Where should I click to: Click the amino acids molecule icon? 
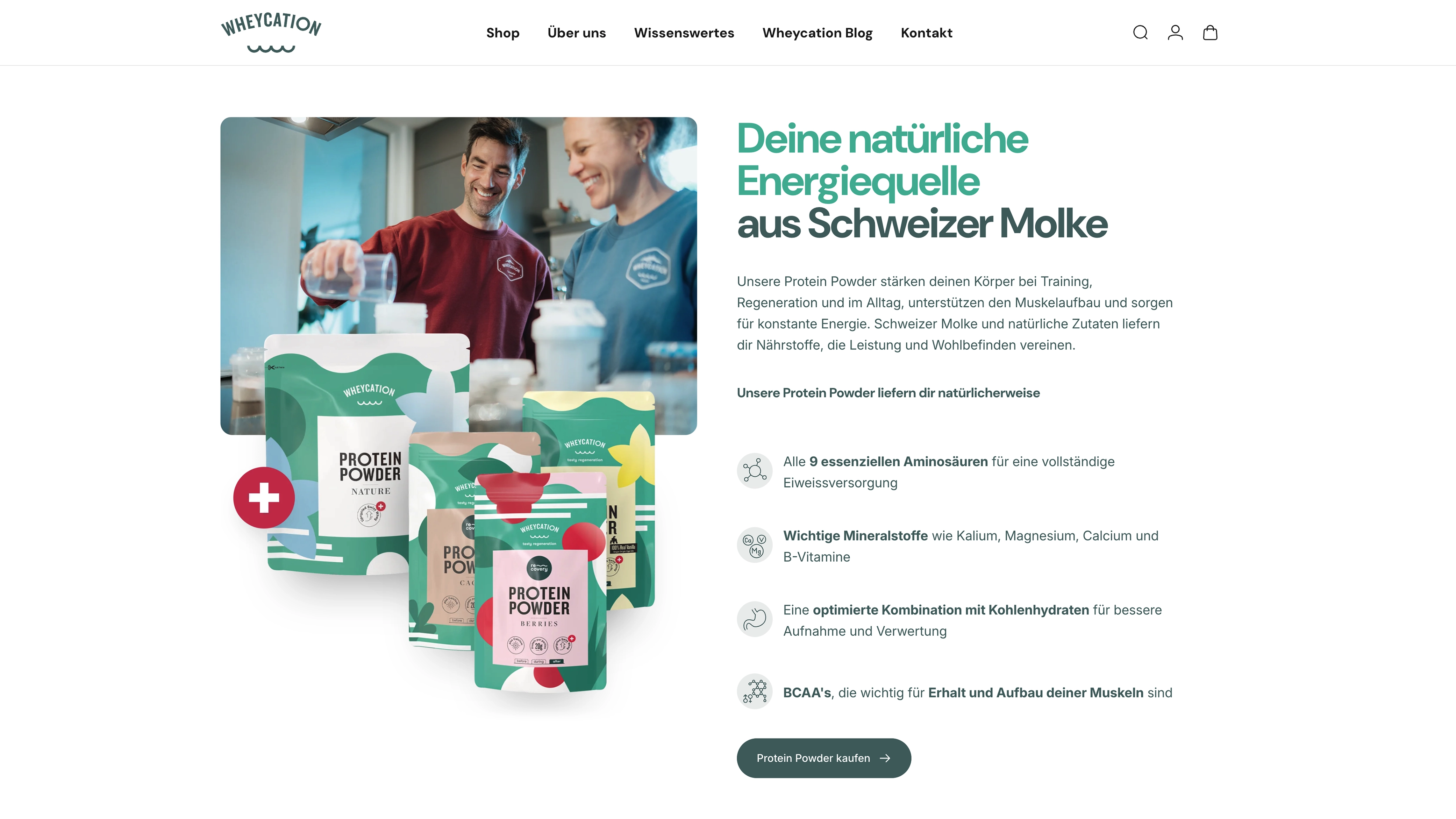pyautogui.click(x=755, y=471)
